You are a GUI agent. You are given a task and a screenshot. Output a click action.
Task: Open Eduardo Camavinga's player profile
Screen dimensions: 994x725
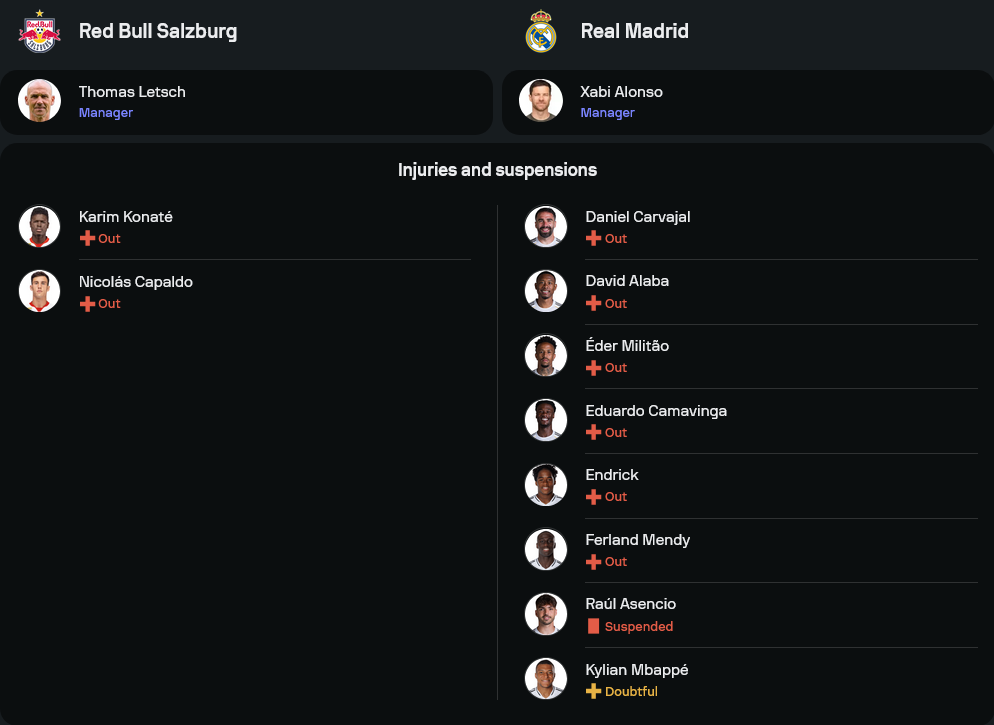click(656, 411)
